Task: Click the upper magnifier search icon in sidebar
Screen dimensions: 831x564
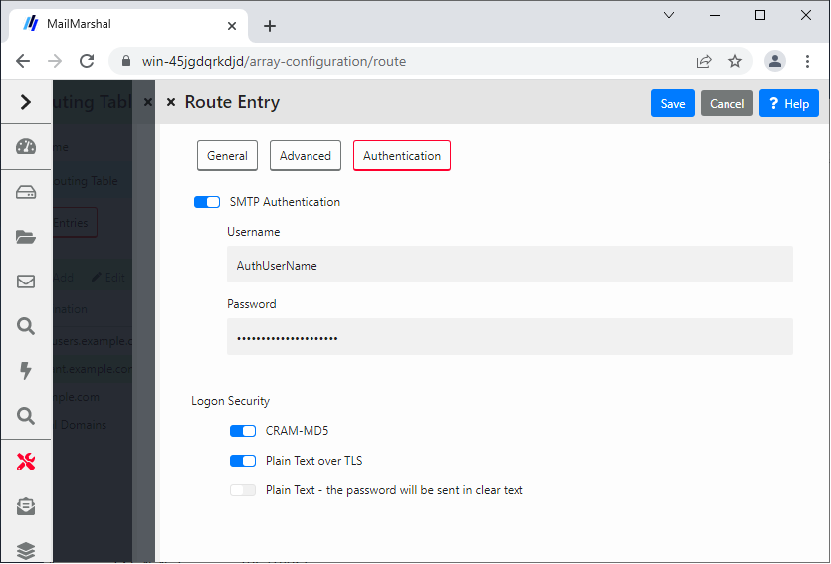Action: [x=25, y=326]
